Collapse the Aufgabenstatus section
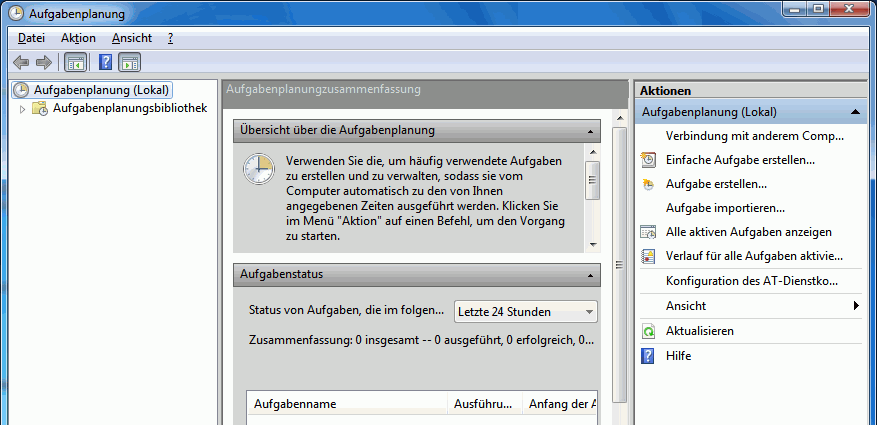The width and height of the screenshot is (877, 425). coord(591,274)
